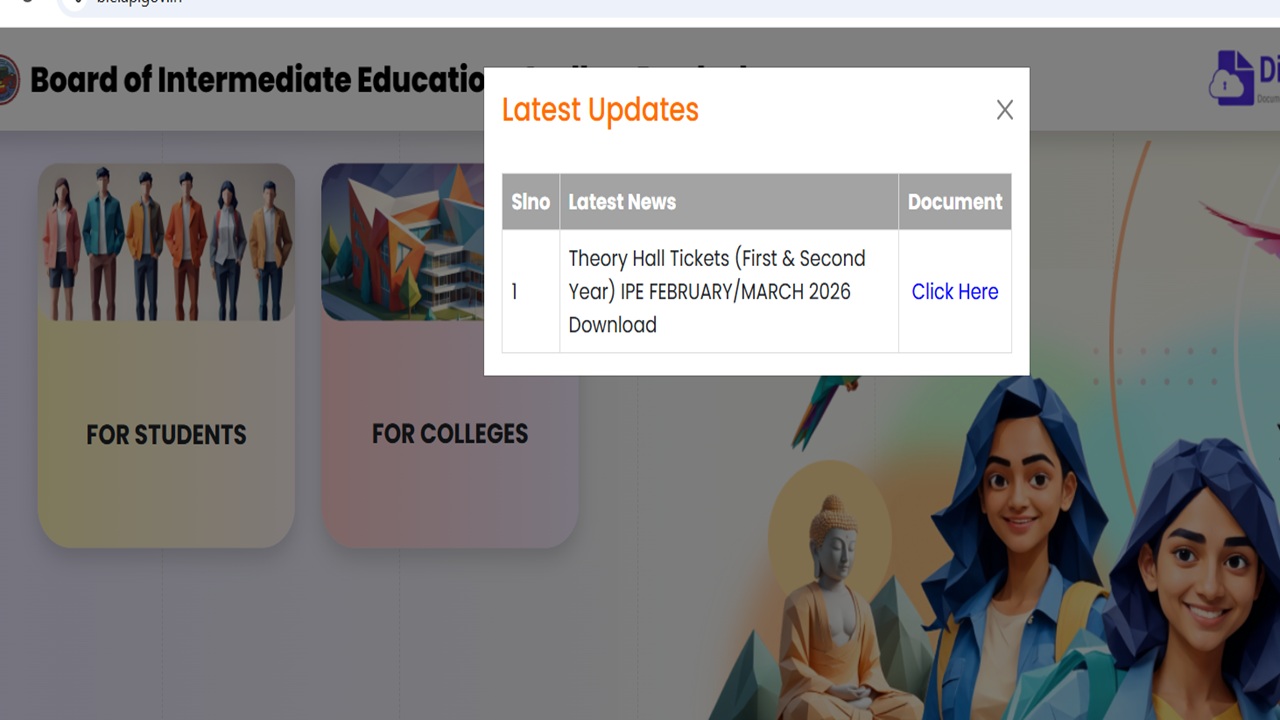Image resolution: width=1280 pixels, height=720 pixels.
Task: Click the college building illustration
Action: [402, 243]
